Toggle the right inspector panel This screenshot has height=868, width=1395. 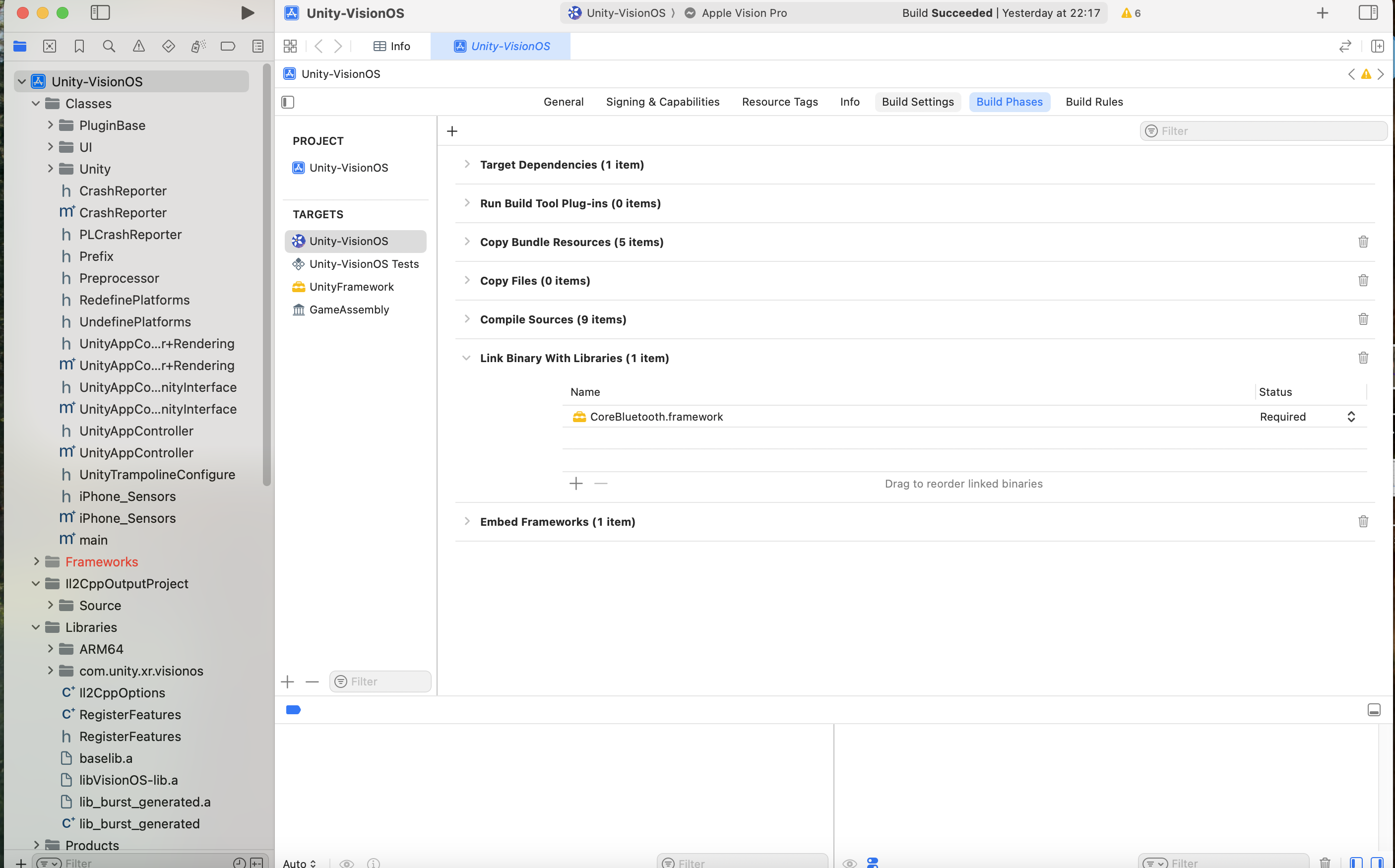(x=1367, y=12)
